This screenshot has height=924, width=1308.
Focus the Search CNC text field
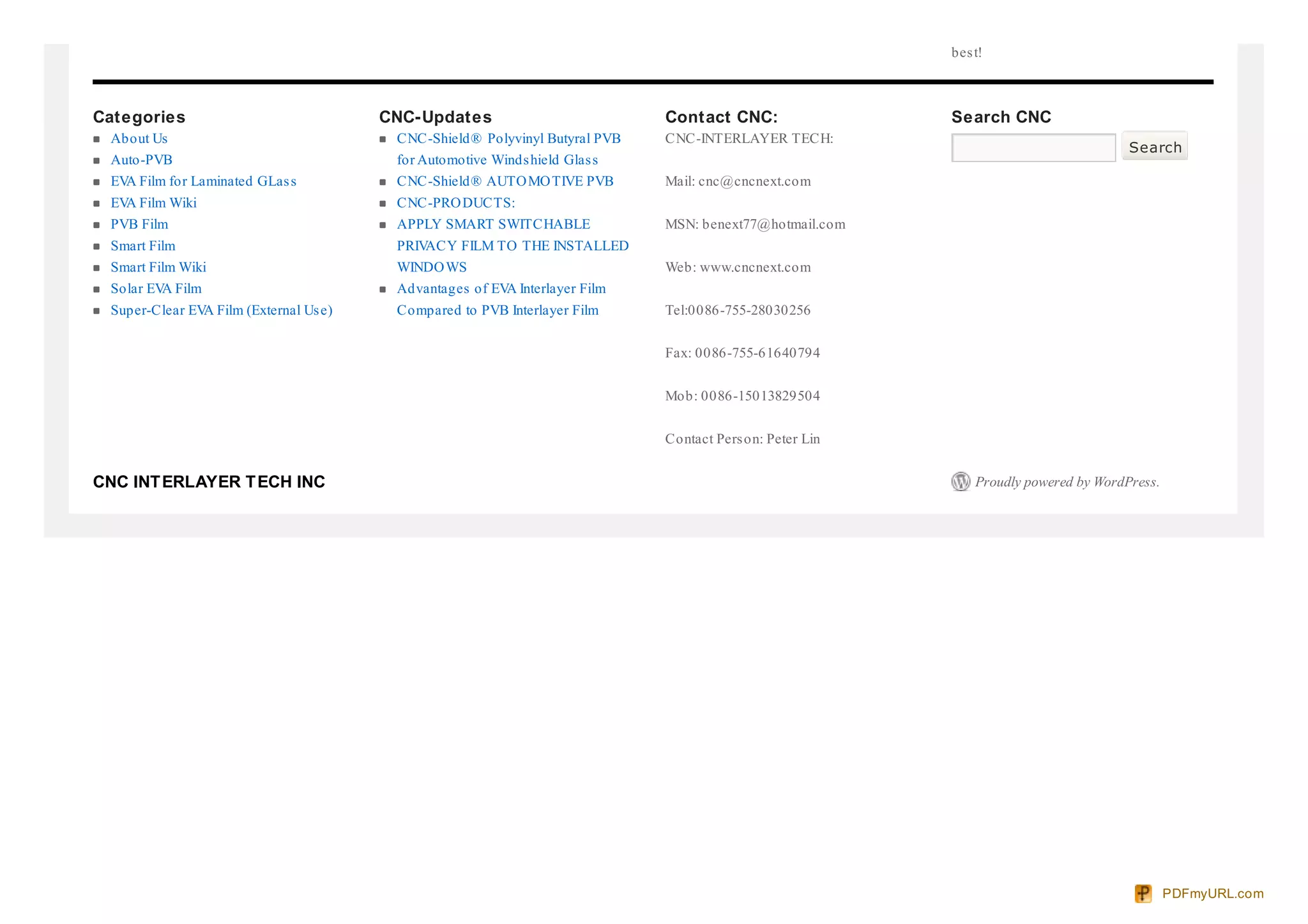click(x=1033, y=148)
